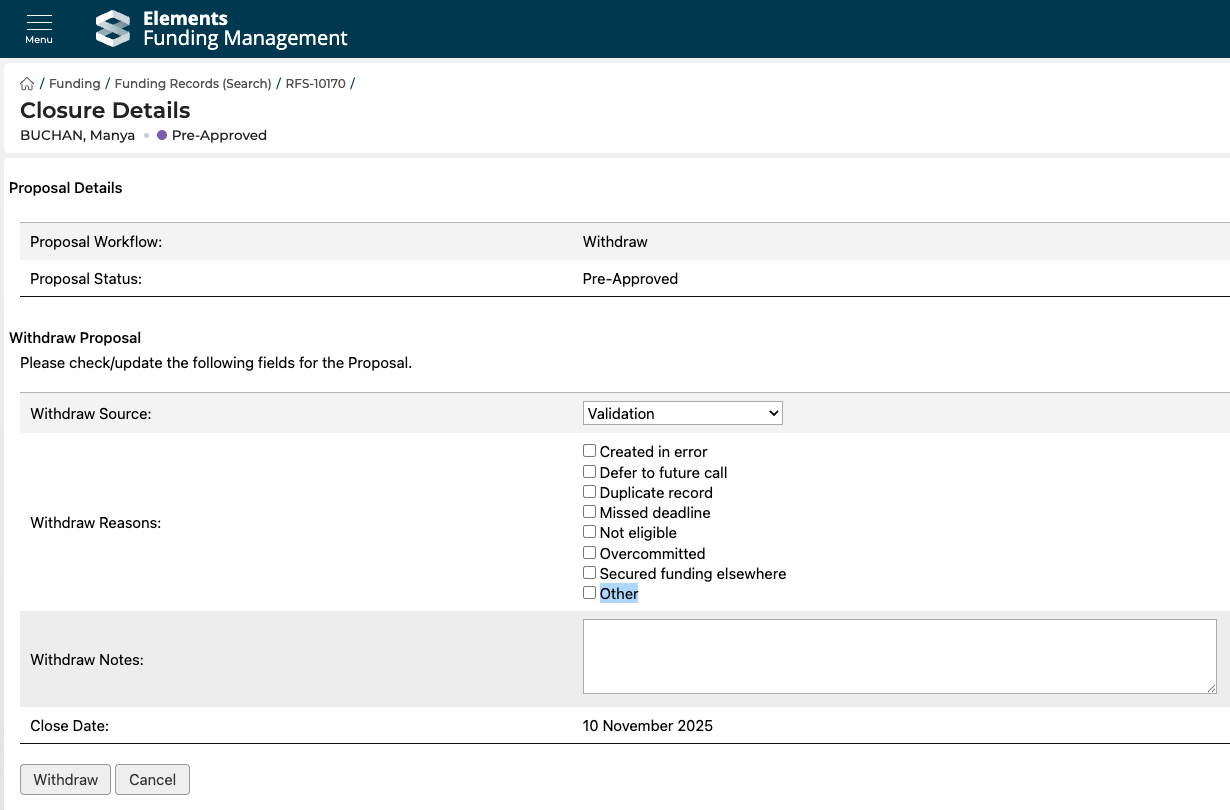Click the Elements Funding Management title
This screenshot has width=1230, height=810.
point(244,29)
